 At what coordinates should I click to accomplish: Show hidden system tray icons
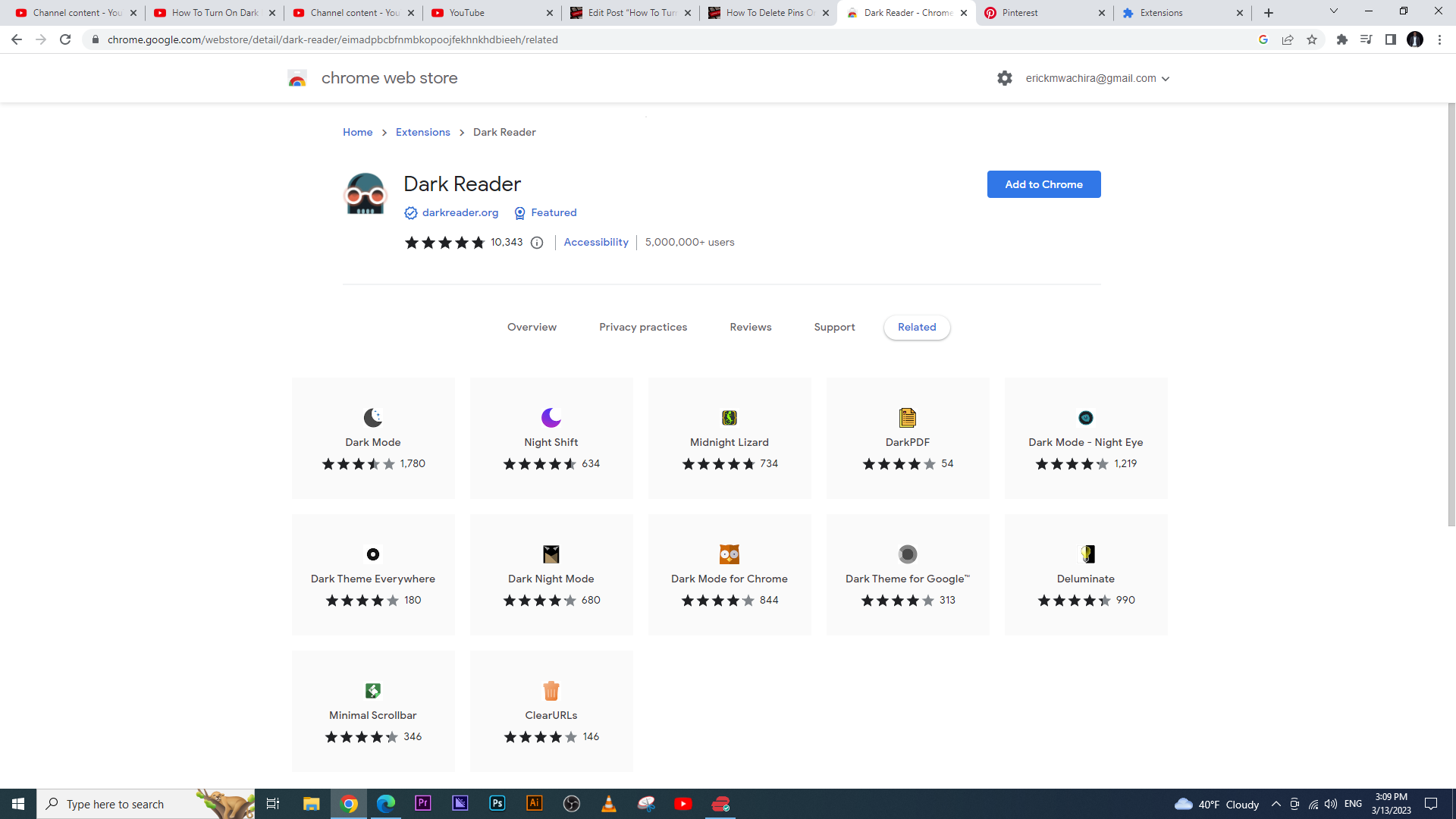(x=1276, y=804)
